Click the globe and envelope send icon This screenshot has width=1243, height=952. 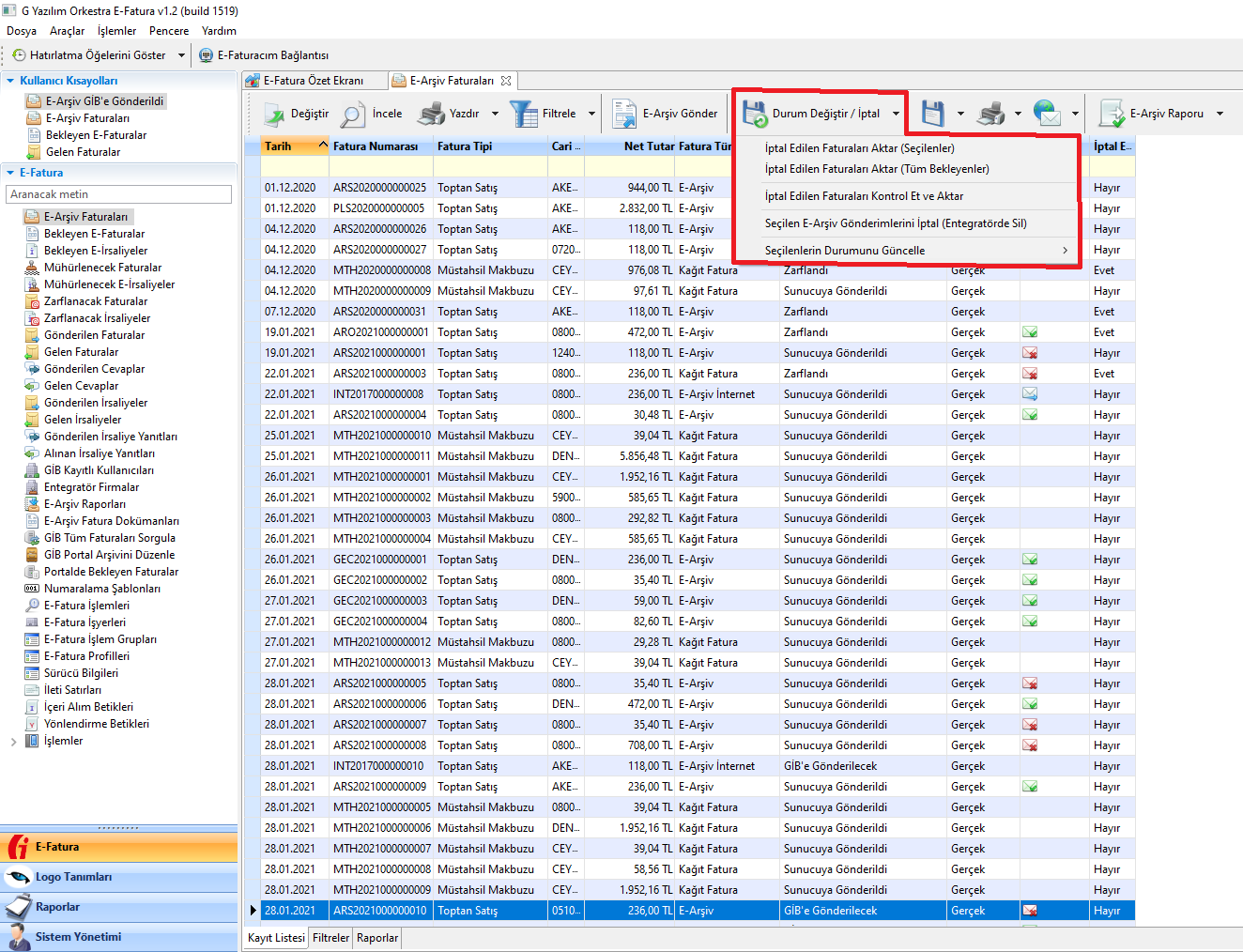(x=1047, y=115)
